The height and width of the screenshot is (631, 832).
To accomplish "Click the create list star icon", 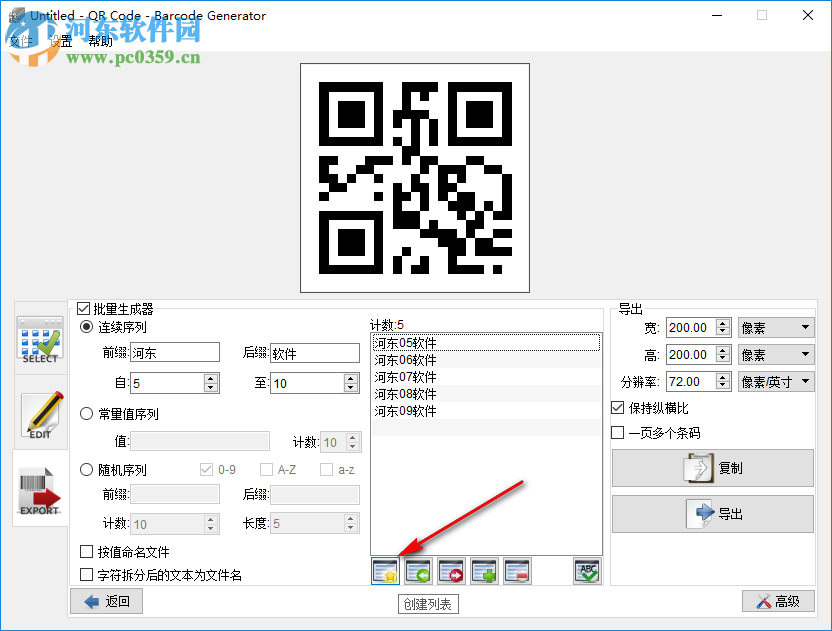I will 385,570.
